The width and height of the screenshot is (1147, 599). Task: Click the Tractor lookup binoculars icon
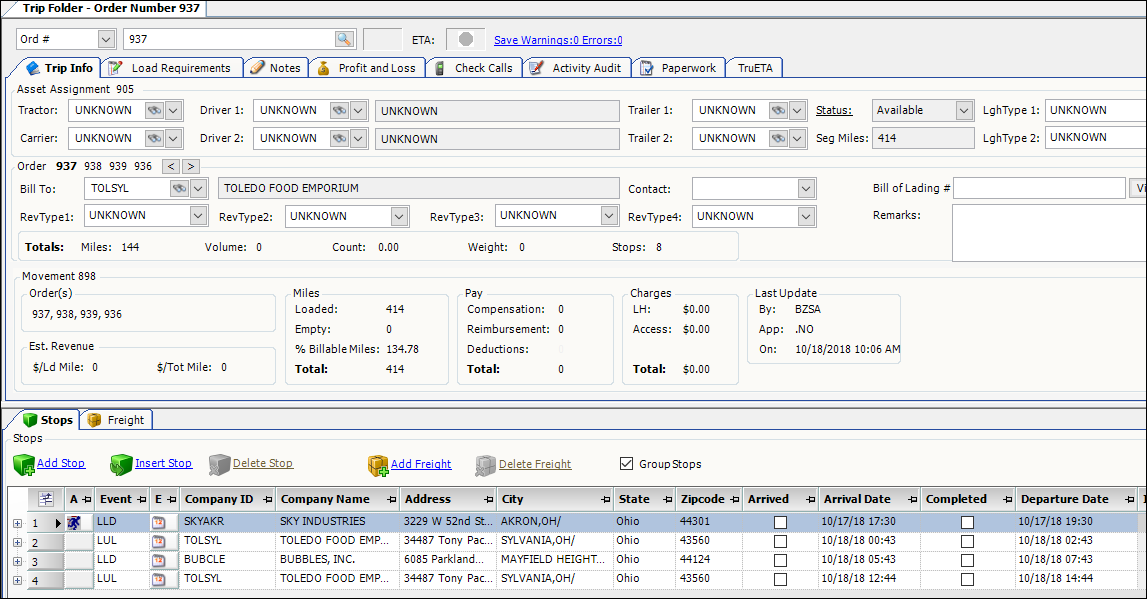153,110
